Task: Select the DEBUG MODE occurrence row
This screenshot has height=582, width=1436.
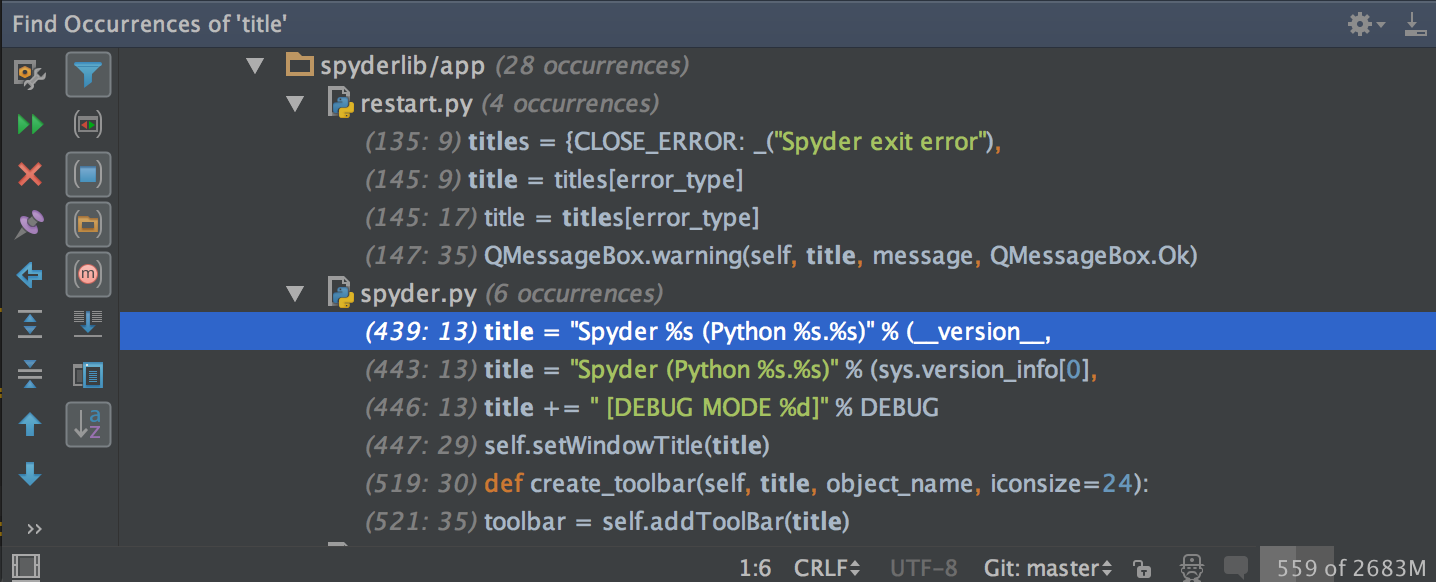Action: 778,408
